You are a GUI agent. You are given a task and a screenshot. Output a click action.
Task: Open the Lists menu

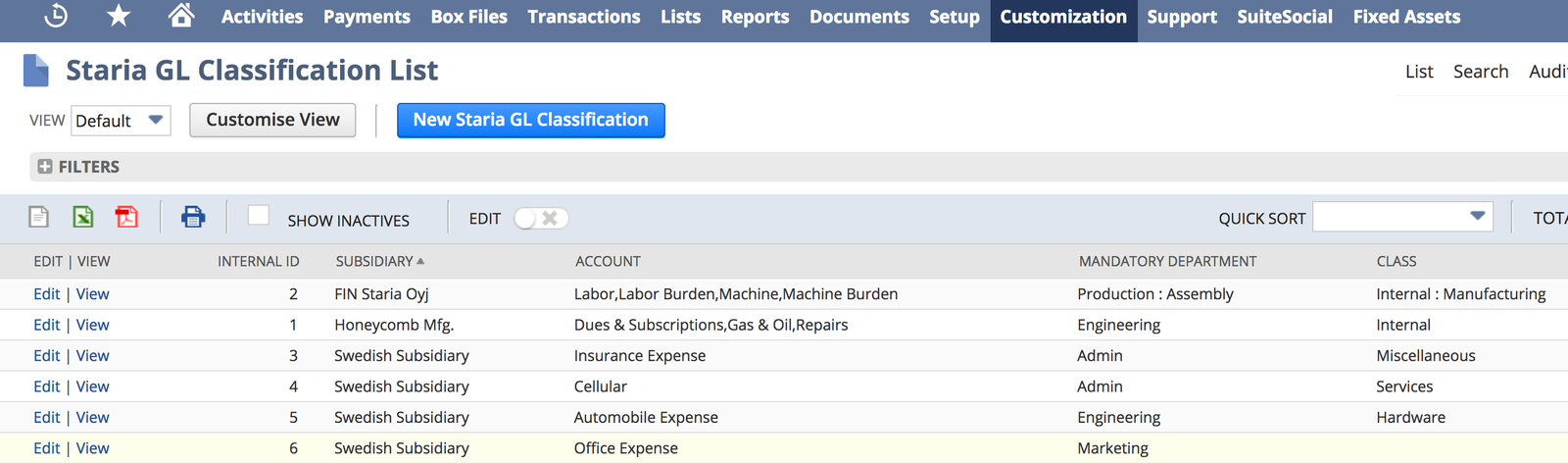coord(680,17)
